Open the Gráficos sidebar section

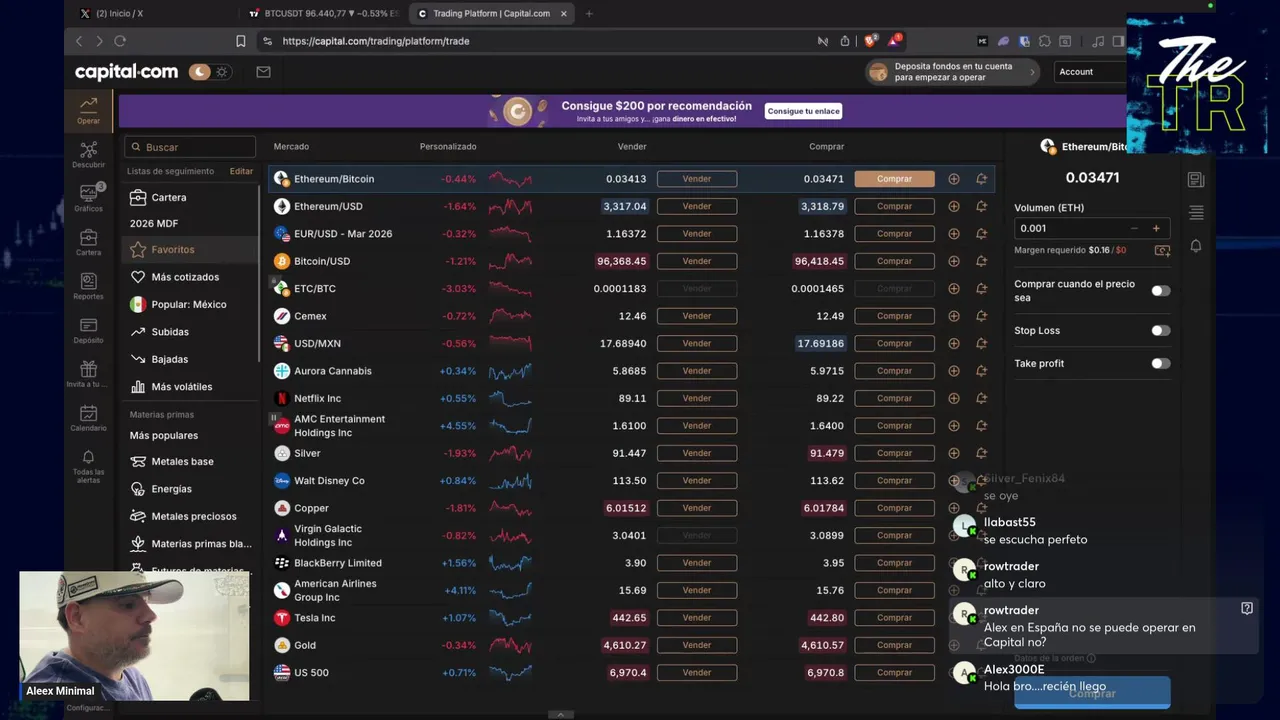[88, 198]
